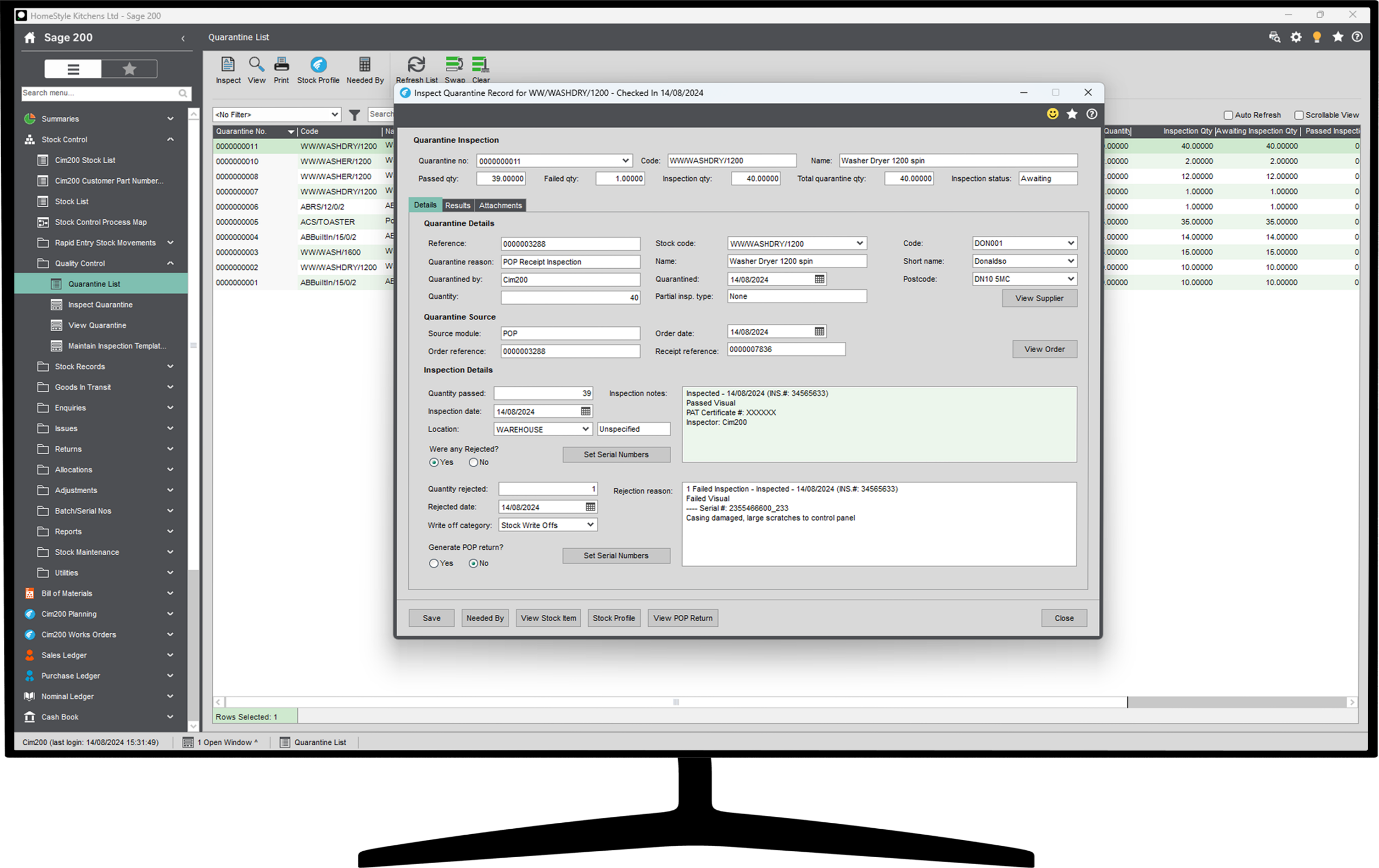Image resolution: width=1379 pixels, height=868 pixels.
Task: Enable the Auto Refresh checkbox
Action: pyautogui.click(x=1228, y=115)
